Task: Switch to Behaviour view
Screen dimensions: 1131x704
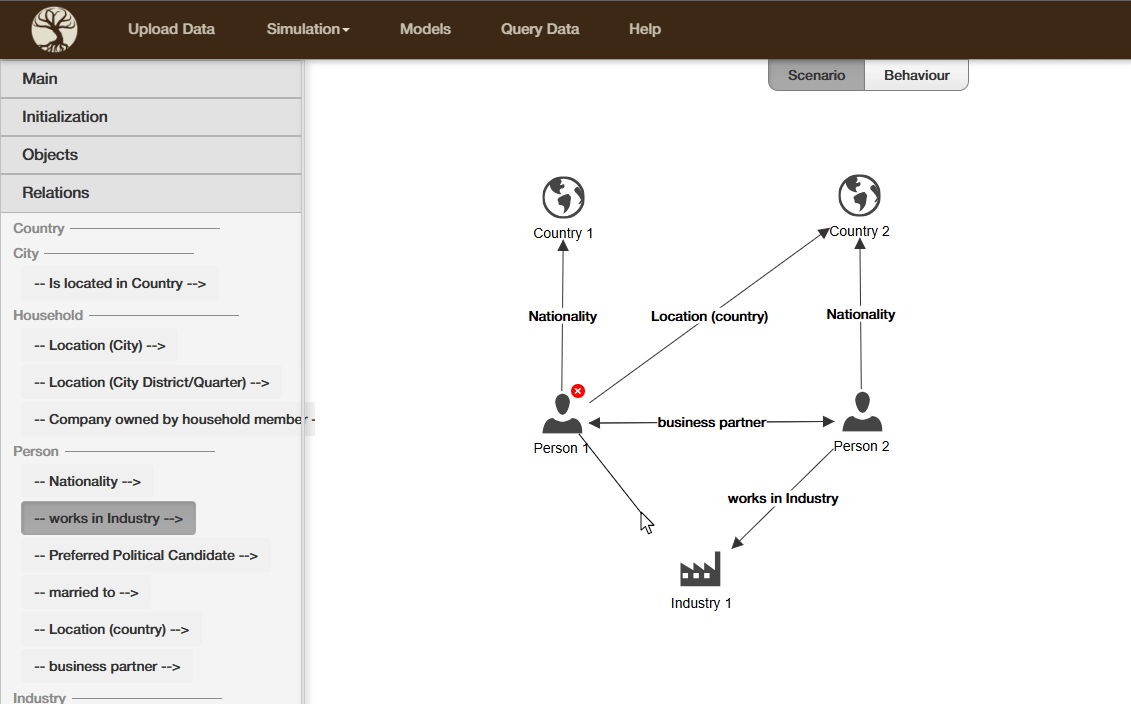Action: pyautogui.click(x=916, y=75)
